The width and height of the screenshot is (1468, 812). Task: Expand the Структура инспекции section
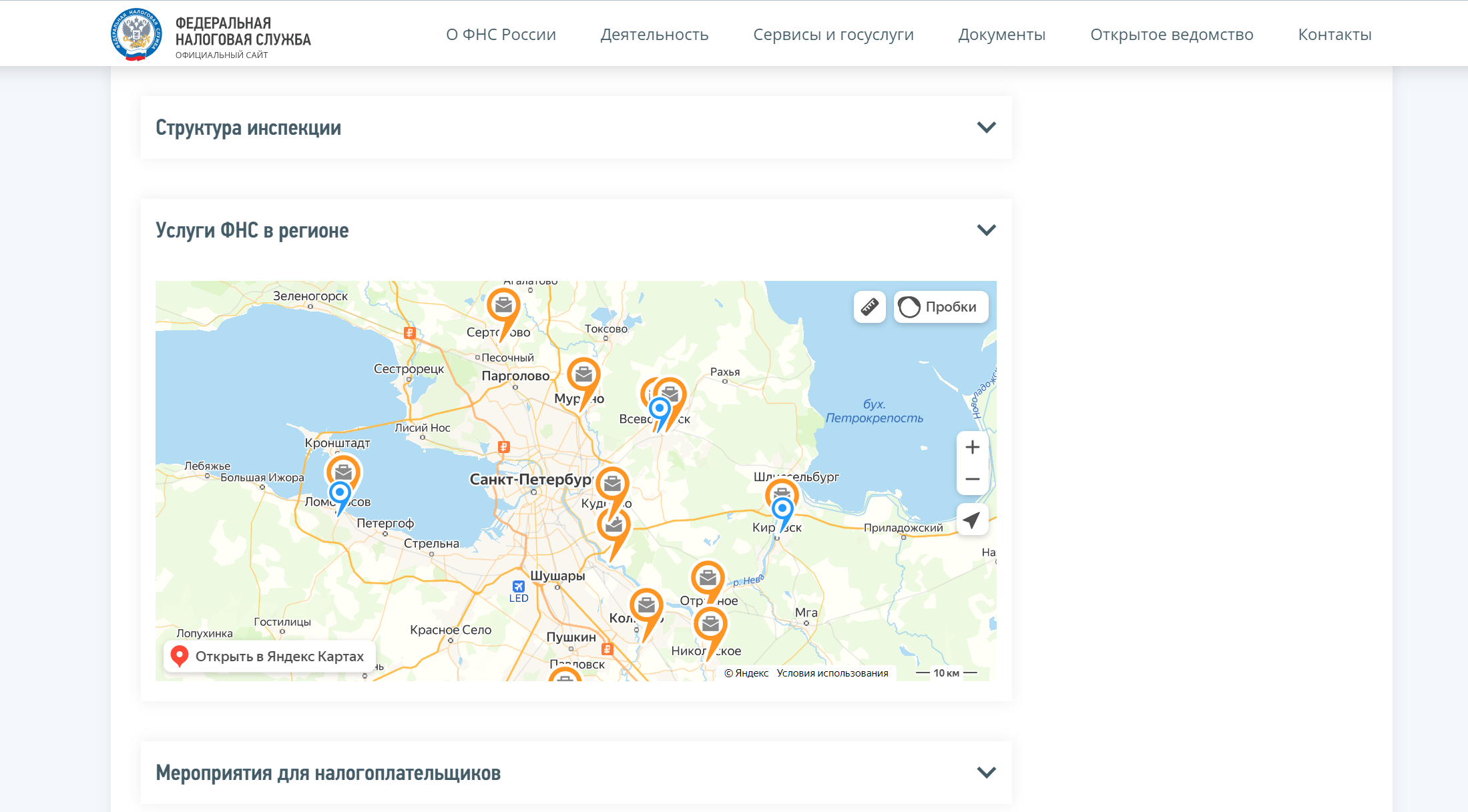click(576, 127)
